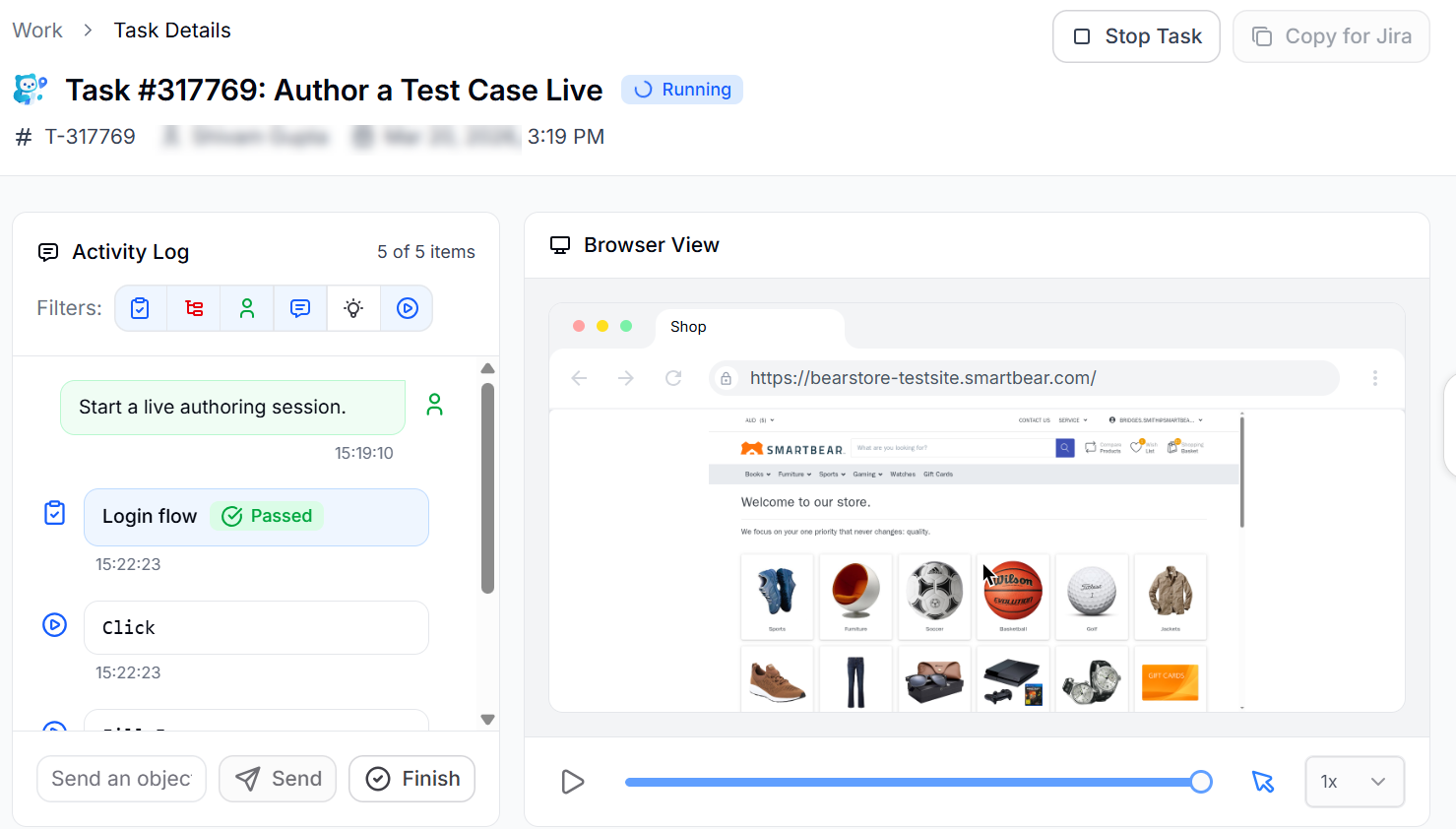Click the message input field to send an objective
The image size is (1456, 829).
120,778
